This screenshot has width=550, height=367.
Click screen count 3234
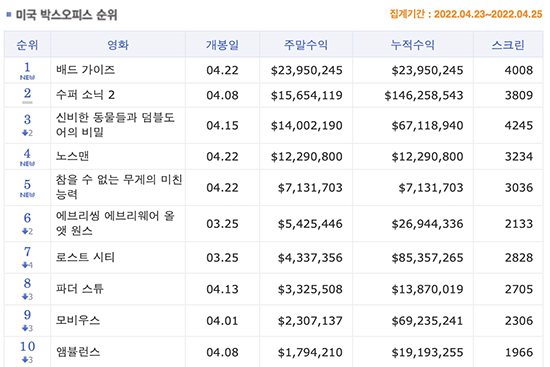(x=519, y=156)
